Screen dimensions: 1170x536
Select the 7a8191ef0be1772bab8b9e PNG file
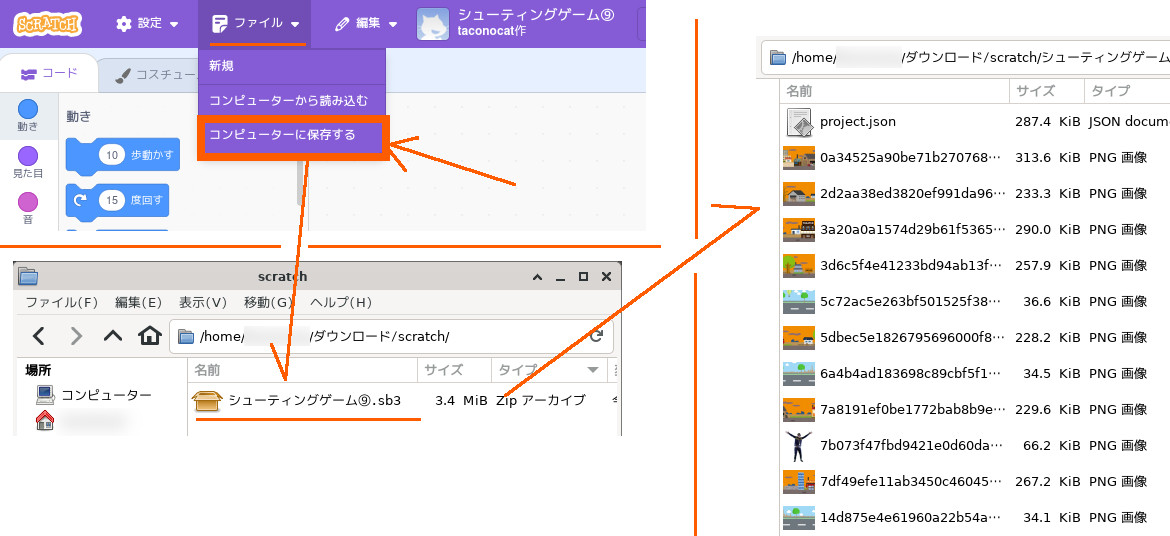(x=975, y=410)
